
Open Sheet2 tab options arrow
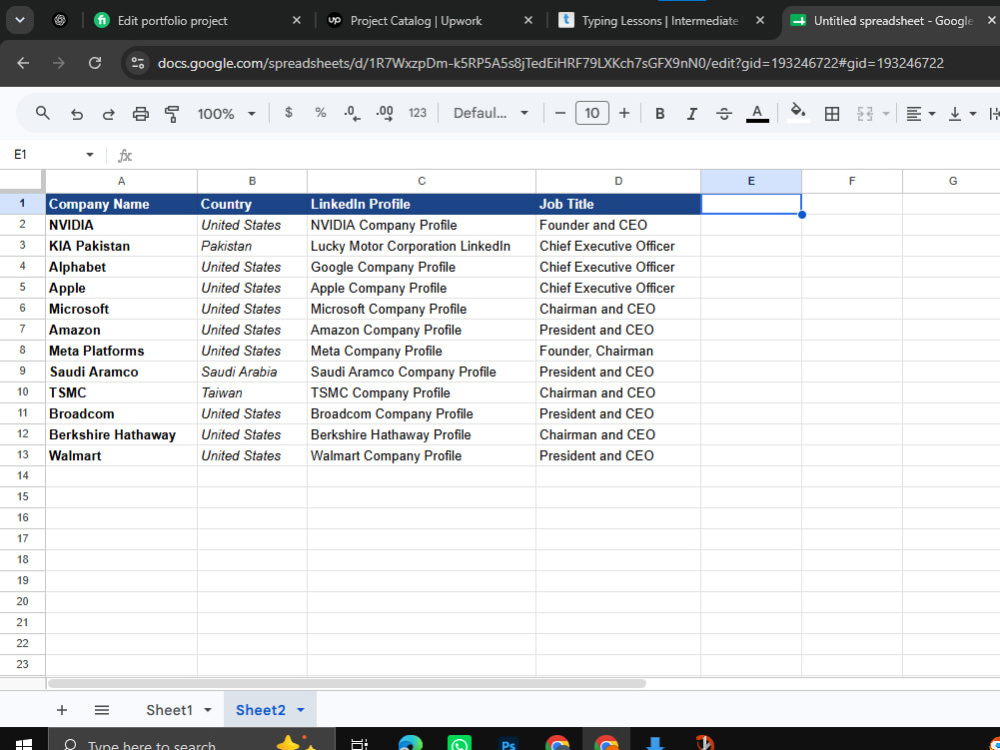[x=300, y=710]
